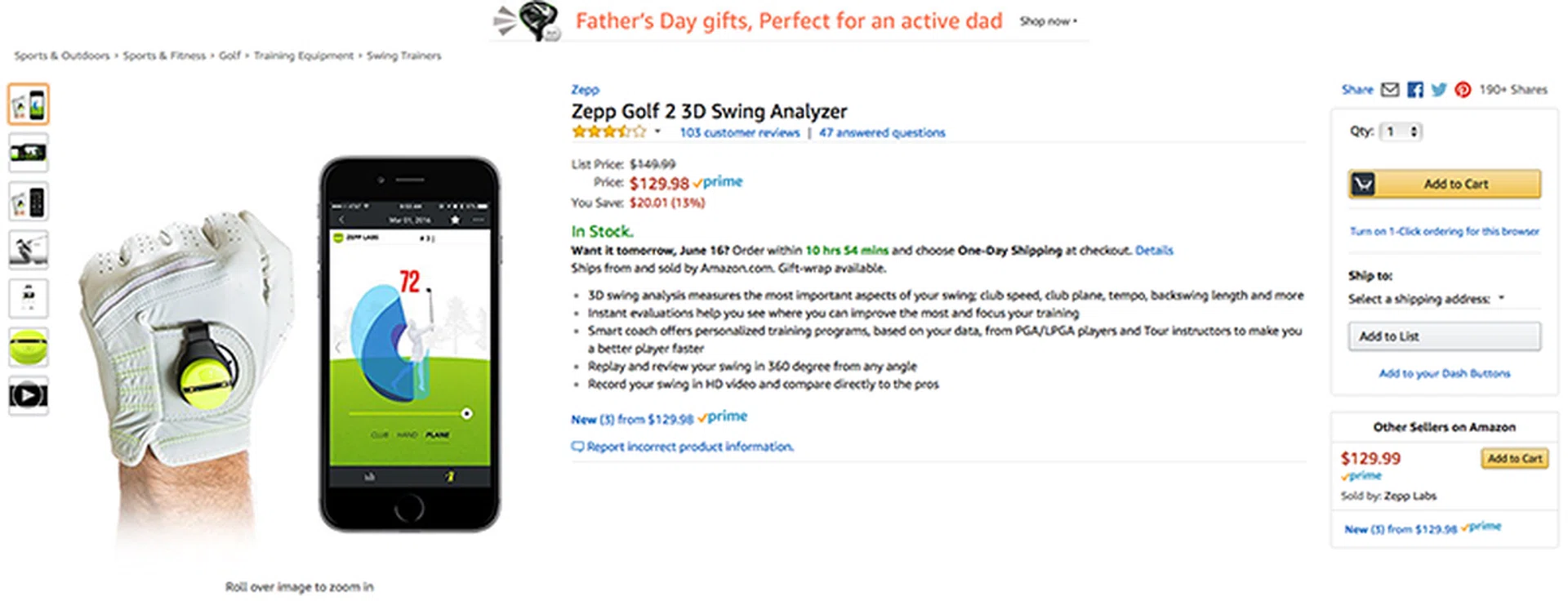
Task: Share on Facebook icon
Action: click(x=1415, y=90)
